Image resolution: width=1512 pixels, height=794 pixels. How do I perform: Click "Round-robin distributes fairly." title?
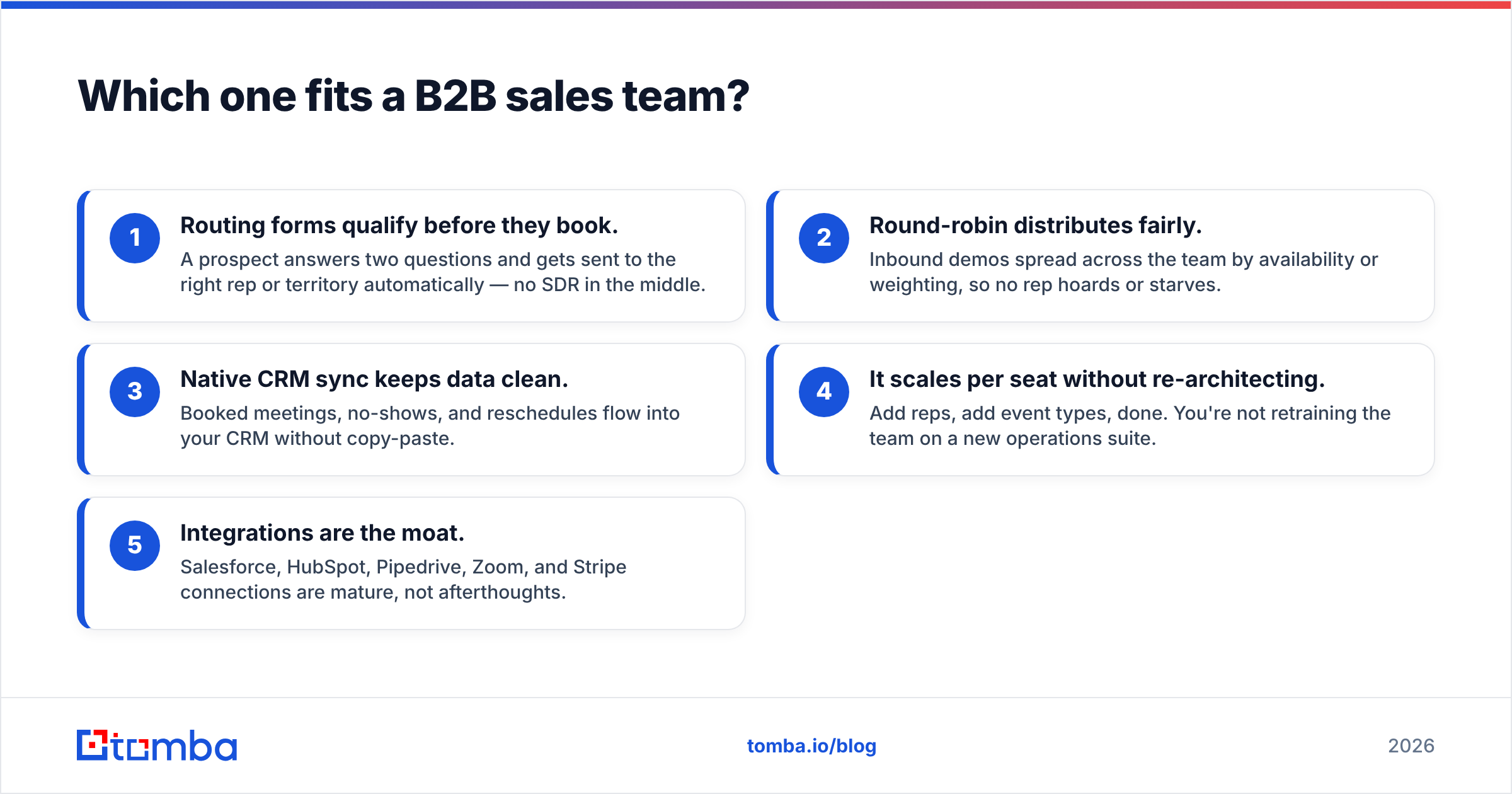point(1036,226)
